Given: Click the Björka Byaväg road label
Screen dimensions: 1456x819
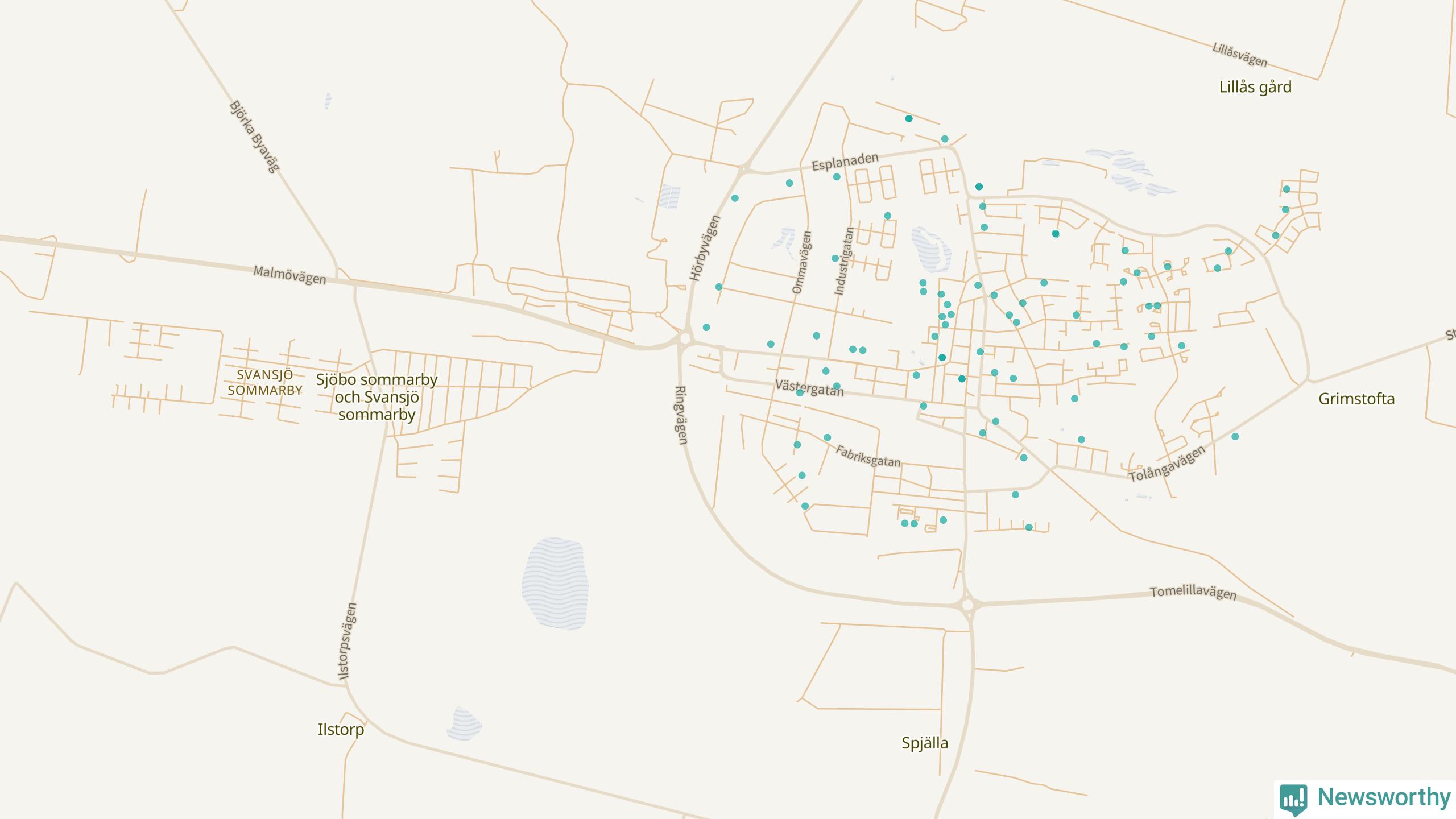Looking at the screenshot, I should (254, 136).
